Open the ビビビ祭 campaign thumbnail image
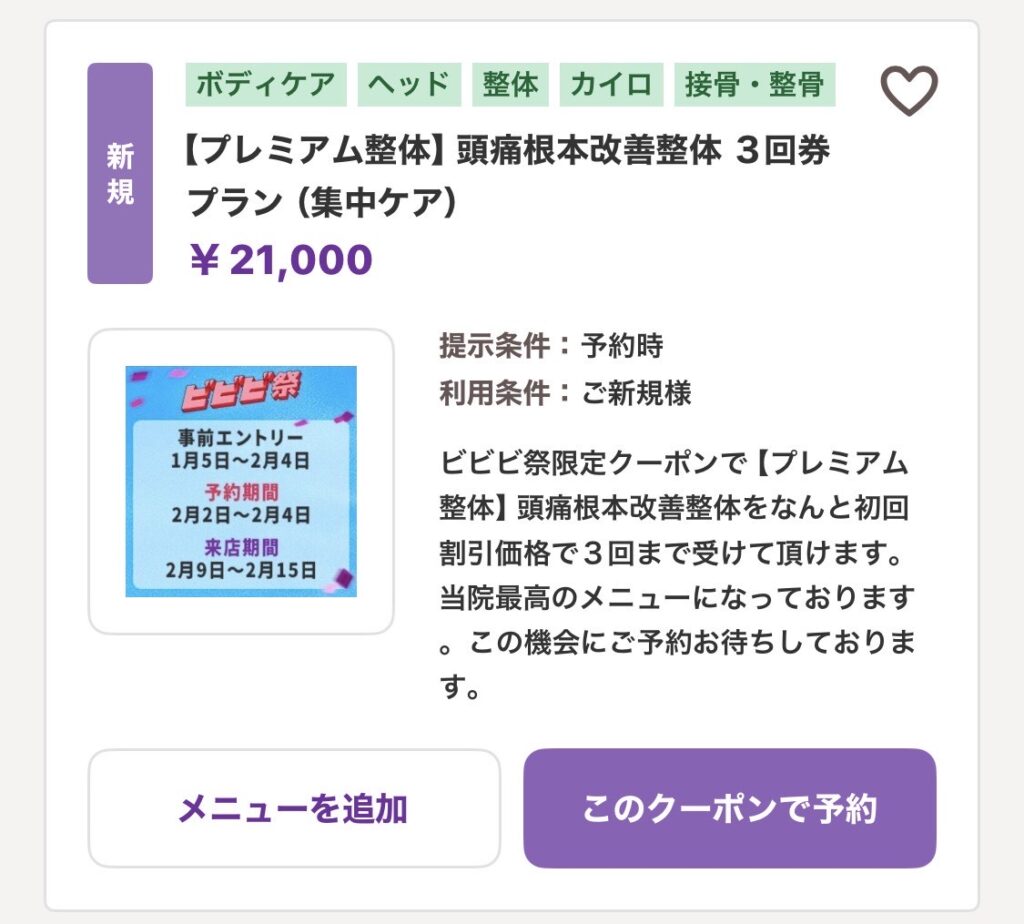Screen dimensions: 1024x924 [241, 481]
